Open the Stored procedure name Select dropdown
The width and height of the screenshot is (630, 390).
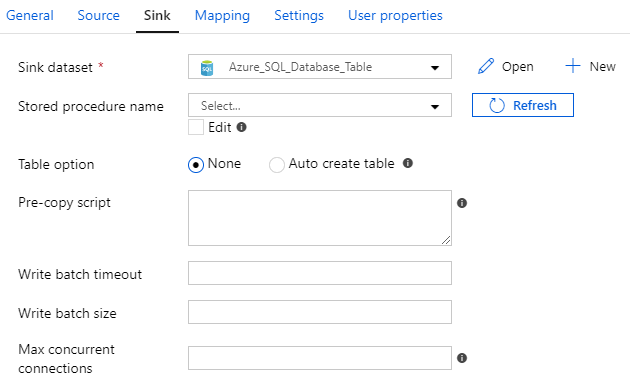click(320, 105)
